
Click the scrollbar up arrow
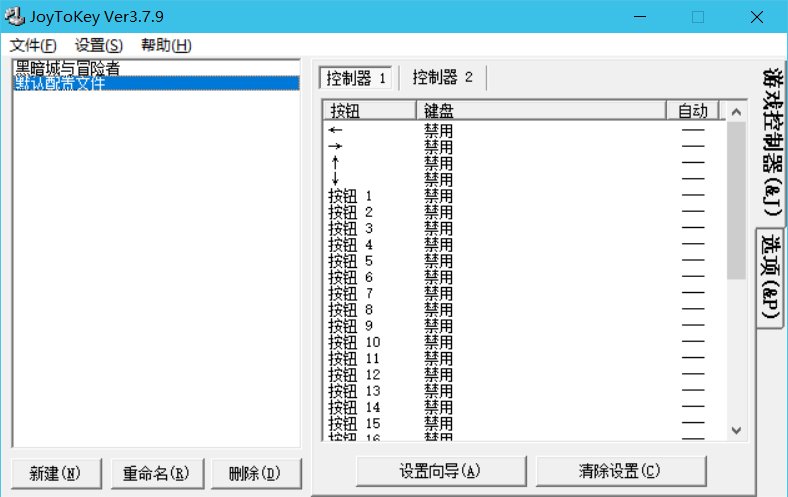pos(736,112)
